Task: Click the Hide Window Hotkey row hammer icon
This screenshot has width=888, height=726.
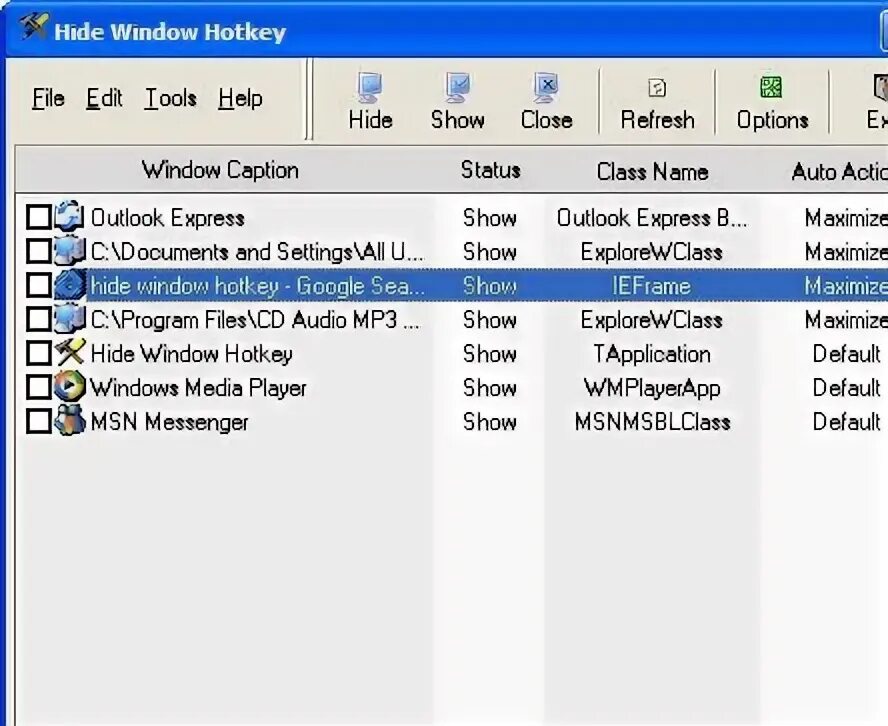Action: point(70,353)
